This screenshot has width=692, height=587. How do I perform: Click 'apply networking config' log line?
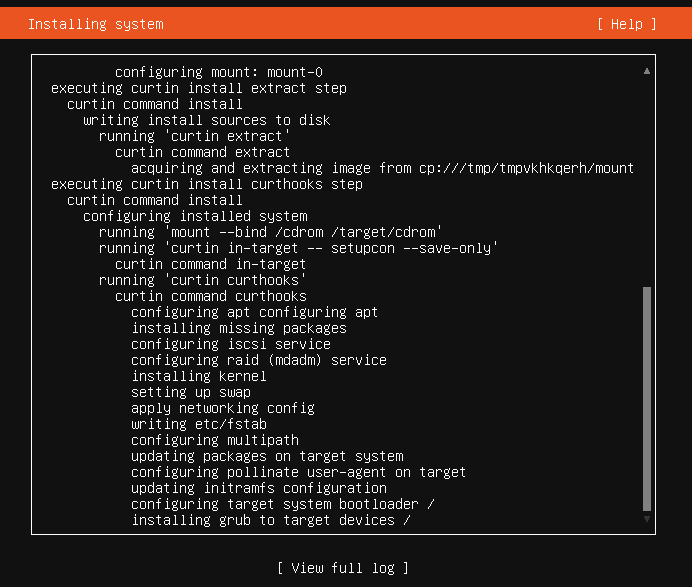(223, 408)
